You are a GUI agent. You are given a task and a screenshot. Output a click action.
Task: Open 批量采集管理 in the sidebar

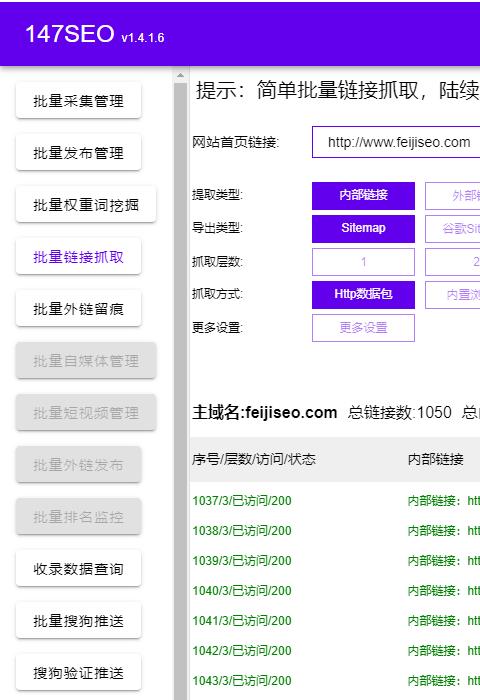(x=79, y=100)
